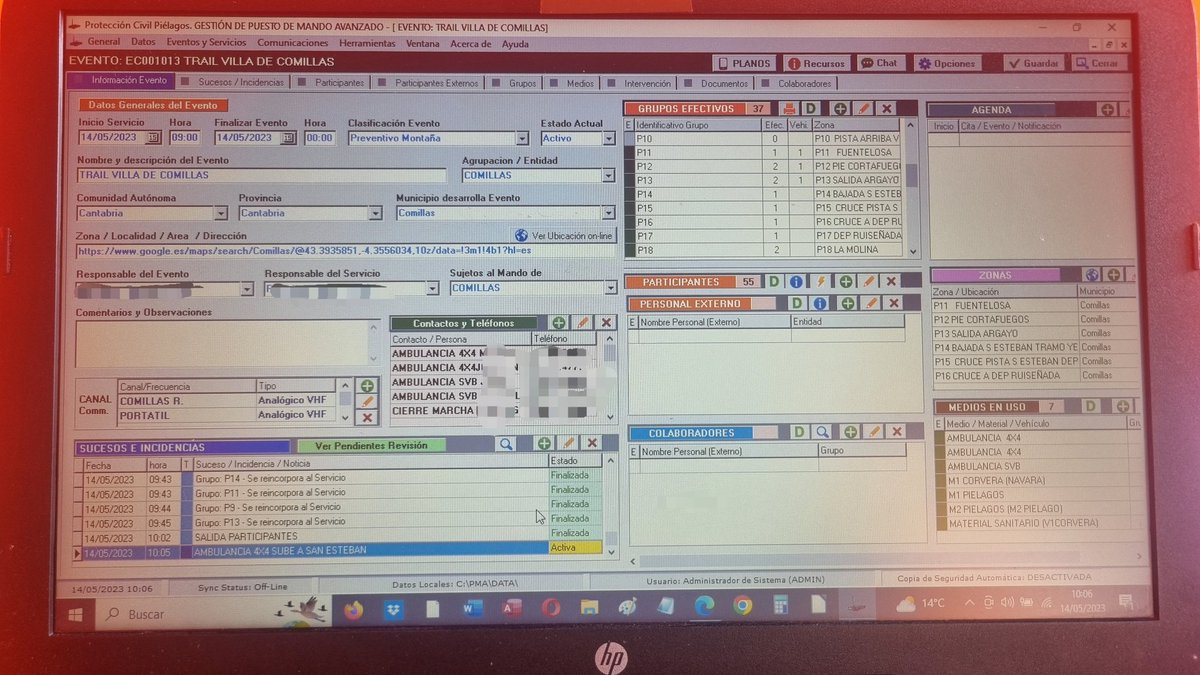
Task: Add a collaborator in Colaboradores panel
Action: (x=850, y=432)
